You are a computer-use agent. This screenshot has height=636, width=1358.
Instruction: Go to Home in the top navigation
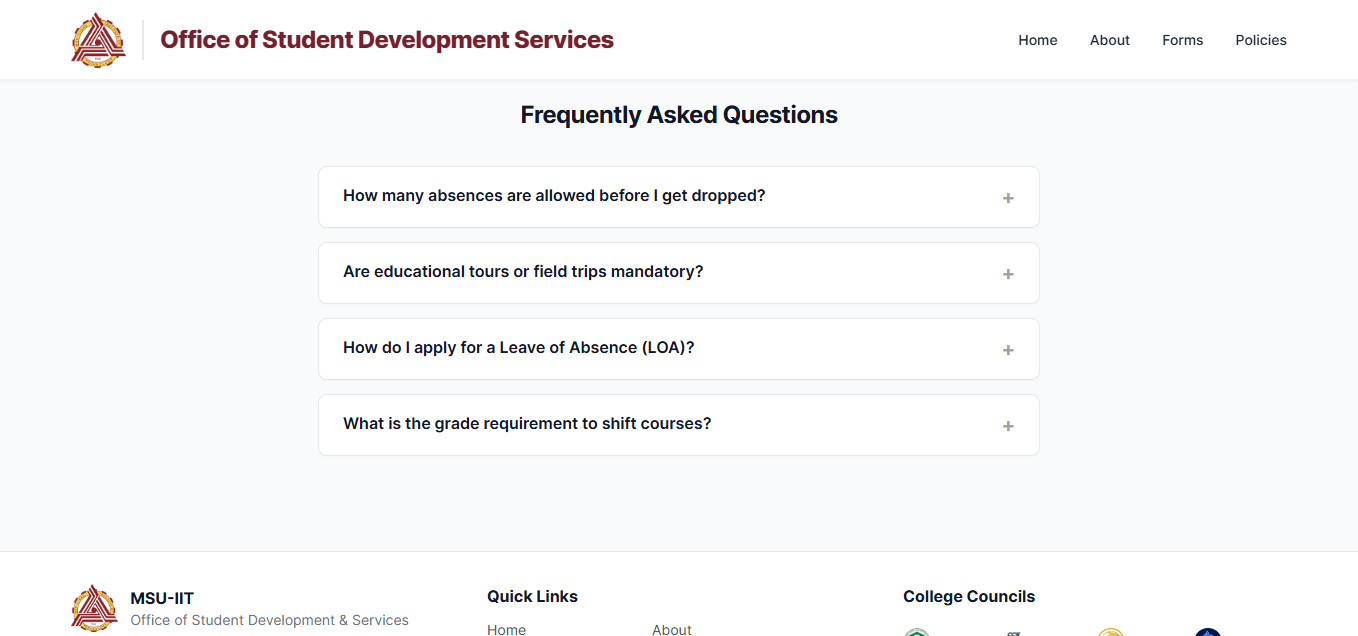click(x=1037, y=40)
